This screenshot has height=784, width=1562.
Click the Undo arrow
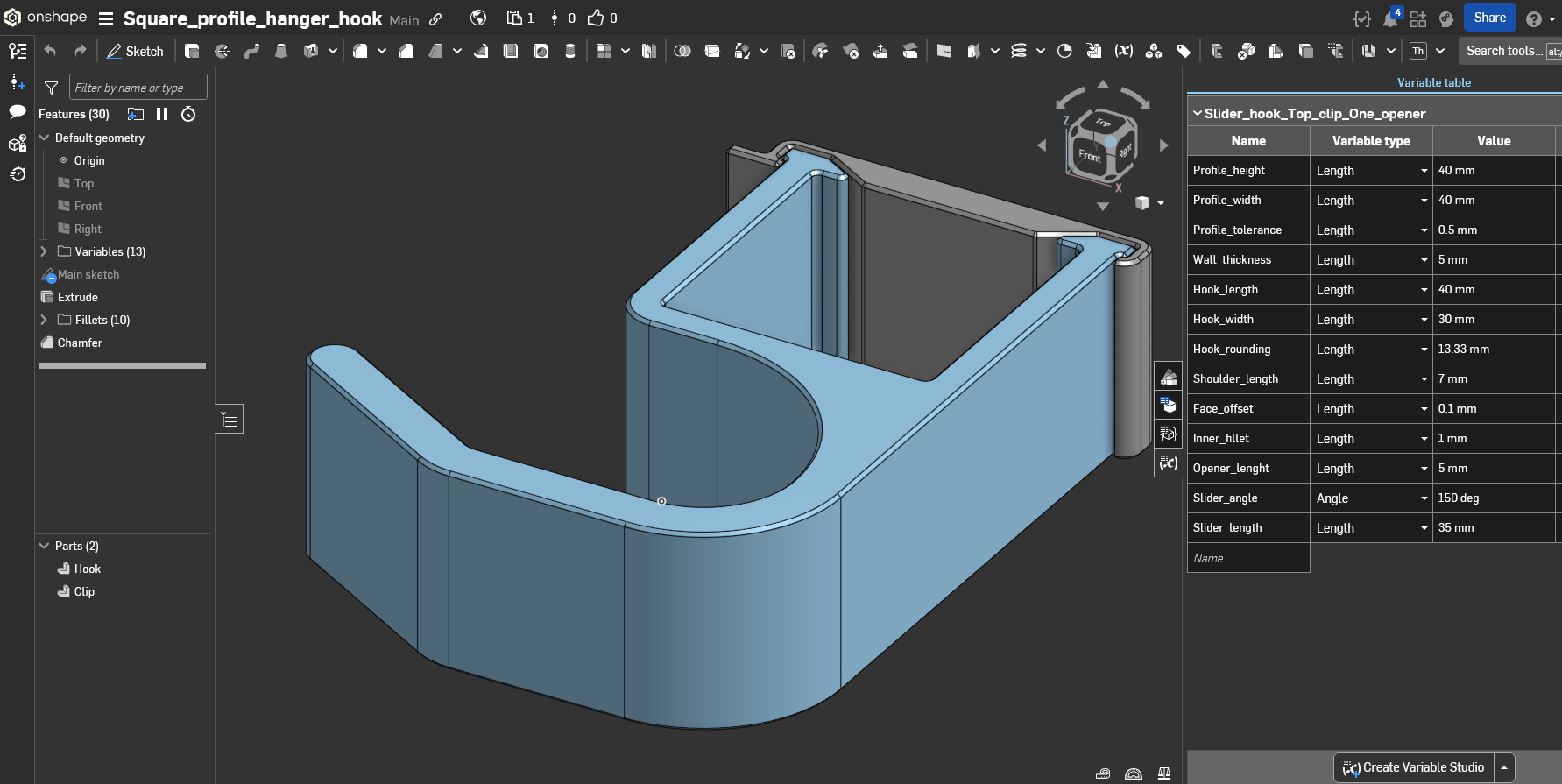click(x=50, y=51)
